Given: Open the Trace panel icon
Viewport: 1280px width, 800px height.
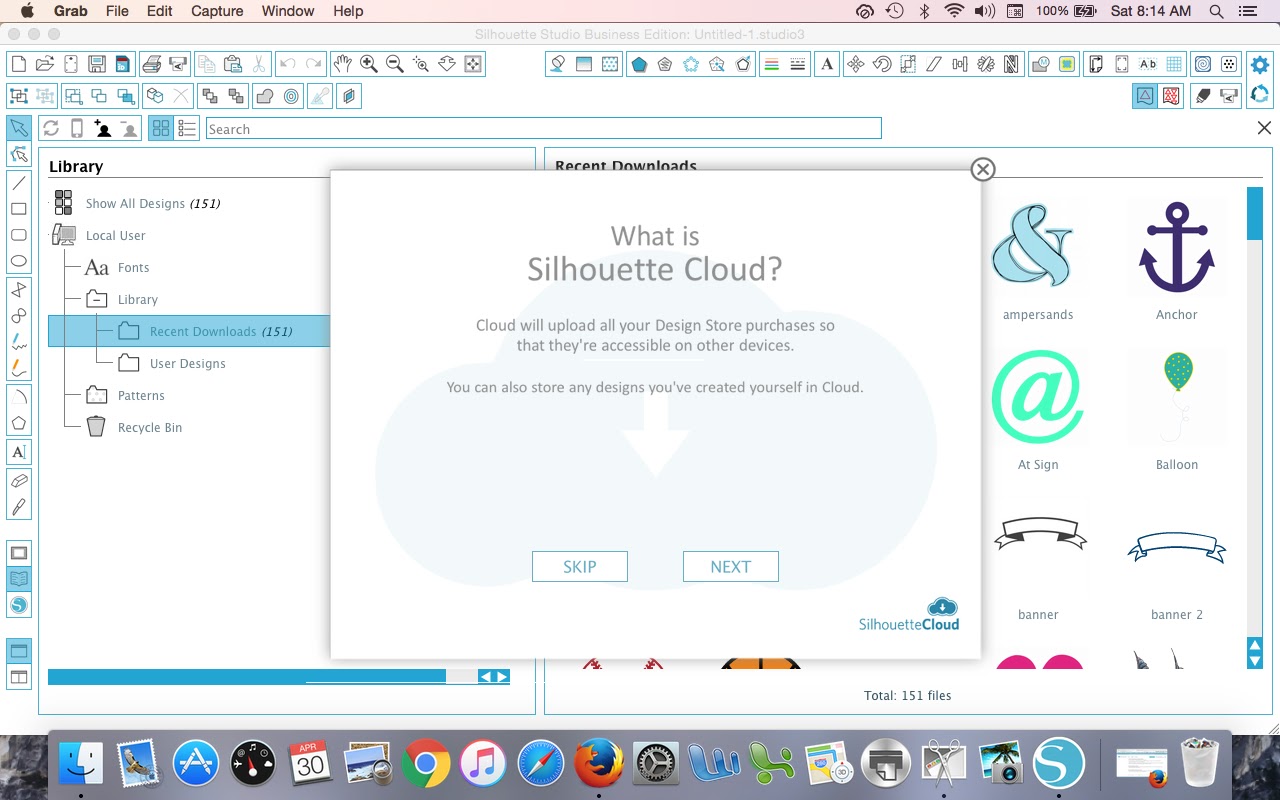Looking at the screenshot, I should (x=1203, y=64).
